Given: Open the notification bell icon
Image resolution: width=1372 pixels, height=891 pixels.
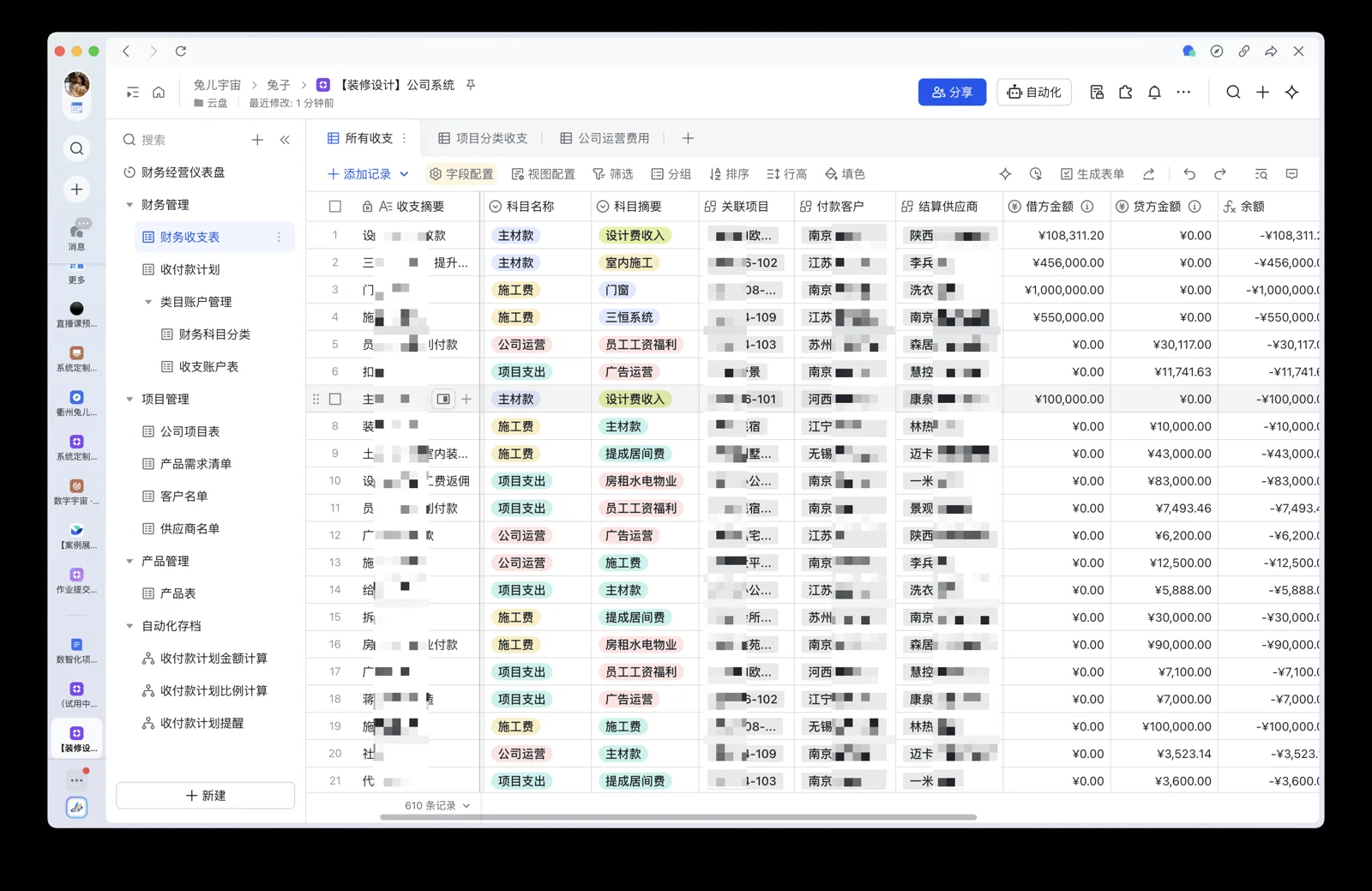Looking at the screenshot, I should [1154, 93].
